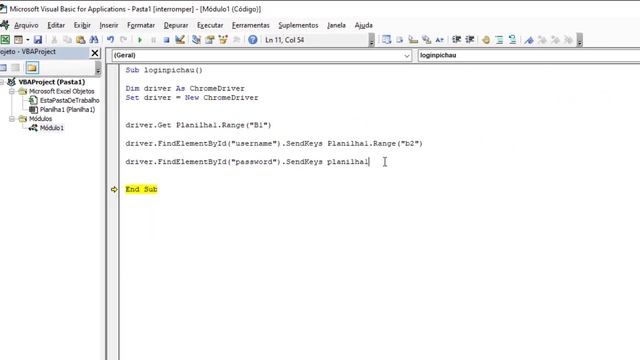Open Edit toolbar options overflow handle
Image resolution: width=640 pixels, height=360 pixels.
point(580,40)
